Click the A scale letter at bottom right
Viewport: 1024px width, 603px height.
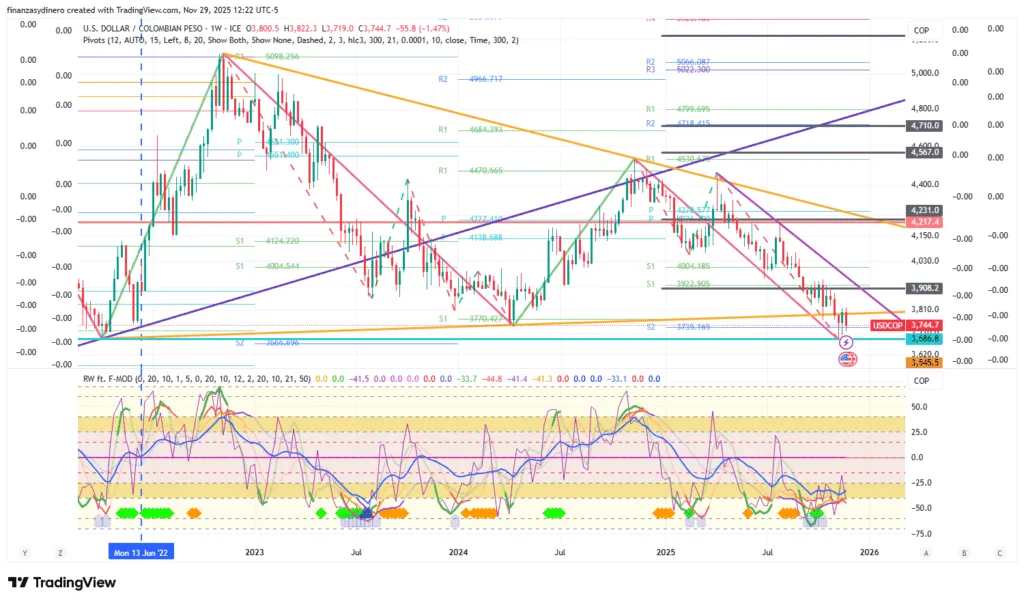[x=927, y=552]
